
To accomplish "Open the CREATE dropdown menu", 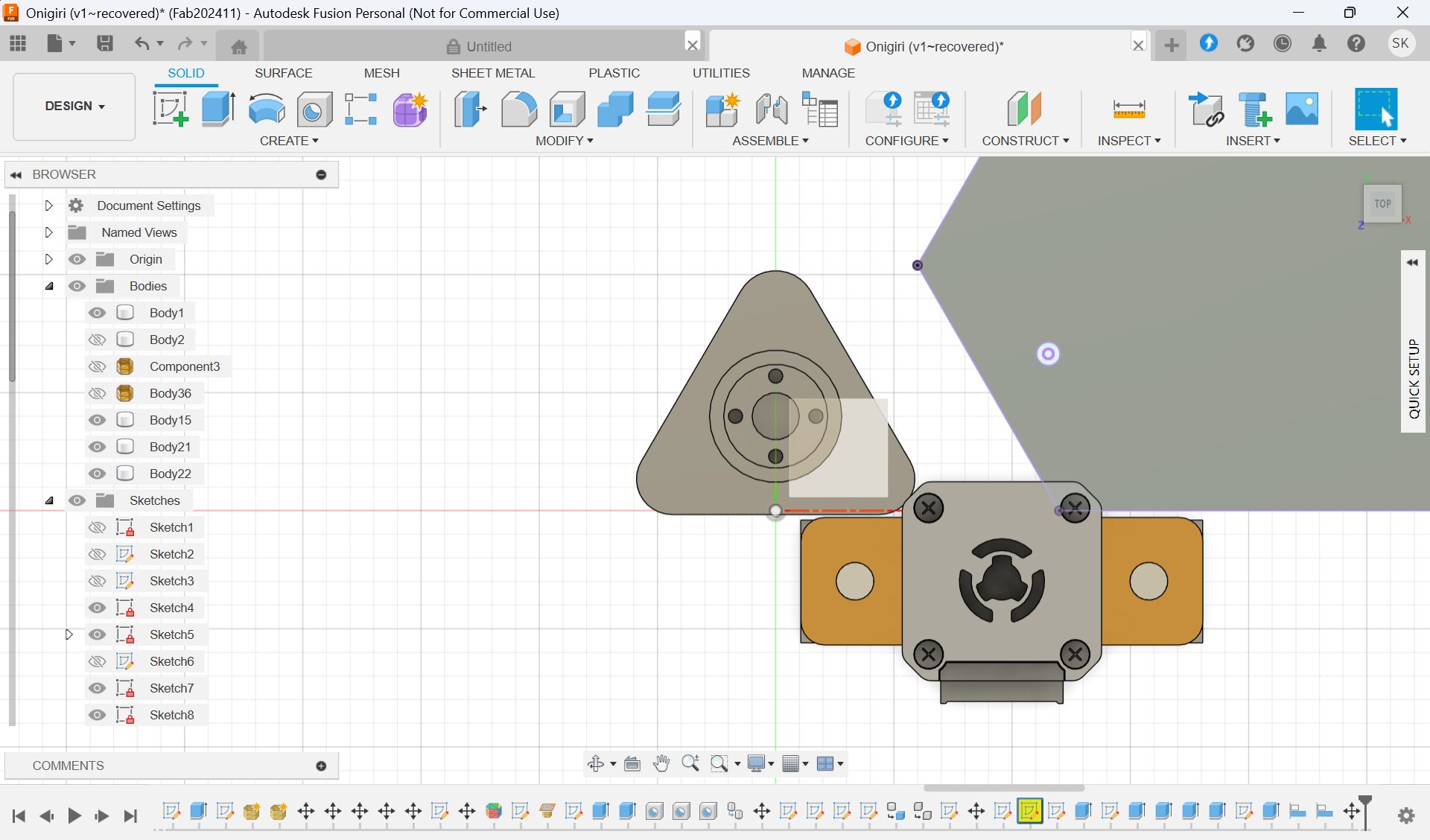I will pyautogui.click(x=289, y=141).
